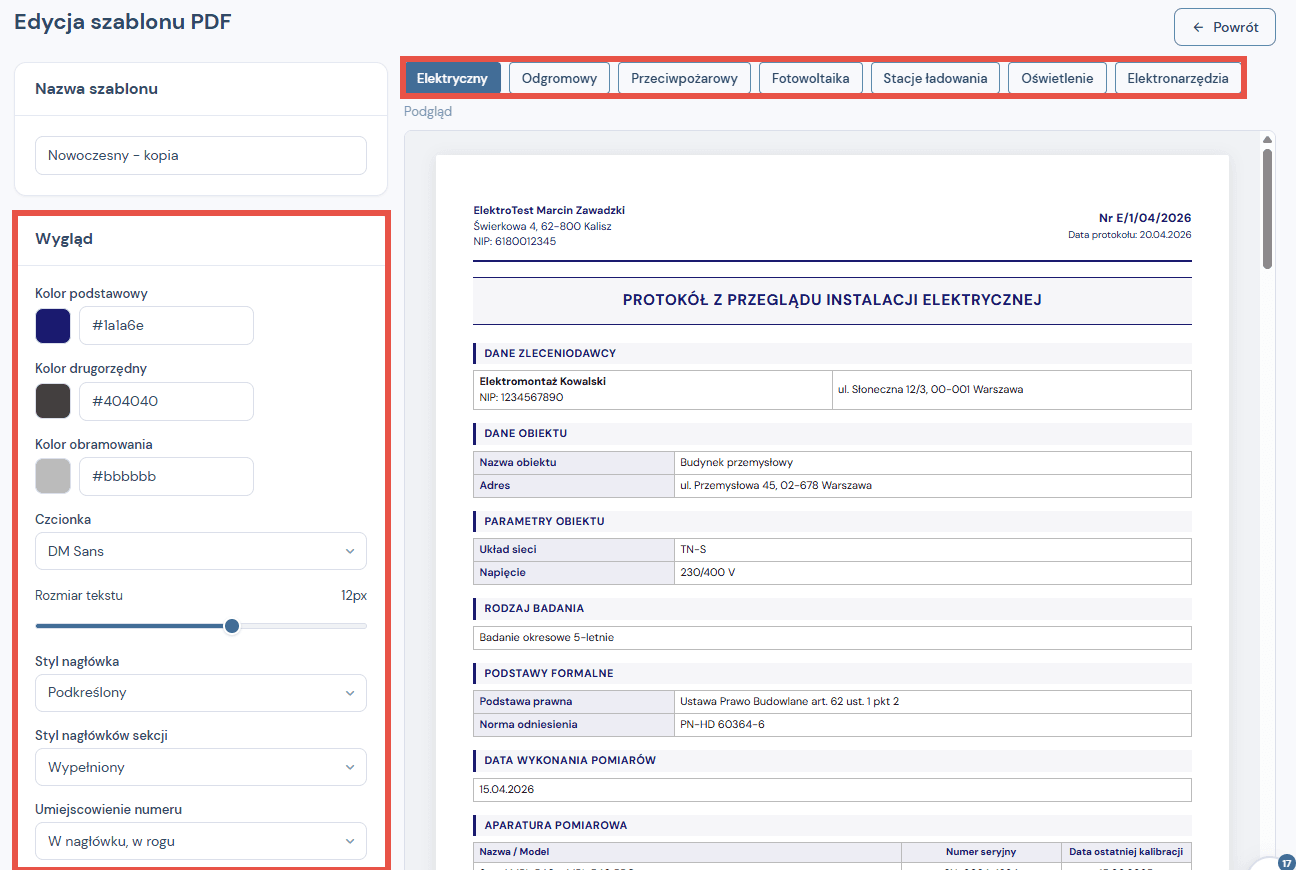Go back with the Powrót button
Screen dimensions: 1296x870
(1225, 27)
